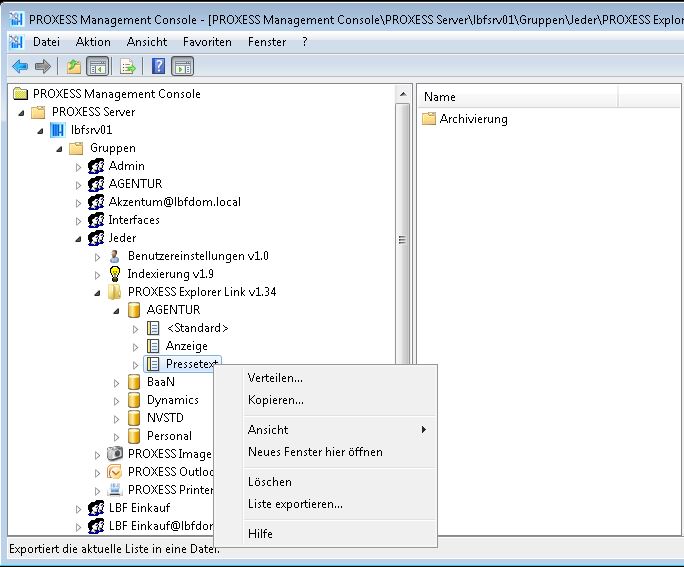Image resolution: width=684 pixels, height=567 pixels.
Task: Click the Anzeige document type icon
Action: 153,346
